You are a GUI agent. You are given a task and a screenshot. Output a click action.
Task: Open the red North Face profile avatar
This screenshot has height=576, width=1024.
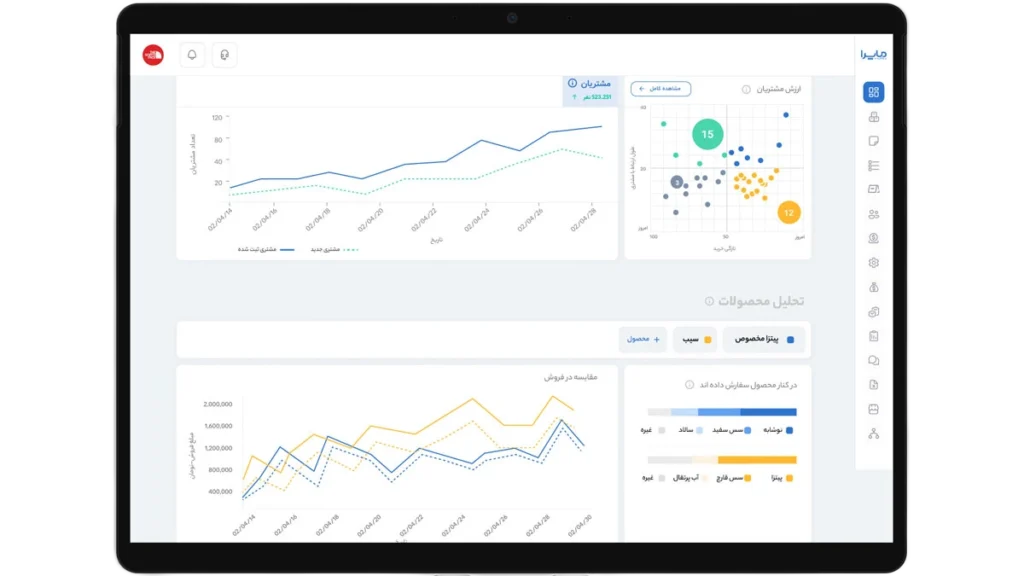click(153, 55)
